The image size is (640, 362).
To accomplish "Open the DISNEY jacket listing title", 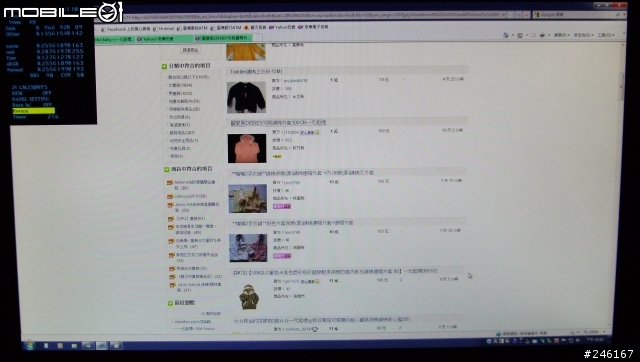I will pyautogui.click(x=278, y=122).
